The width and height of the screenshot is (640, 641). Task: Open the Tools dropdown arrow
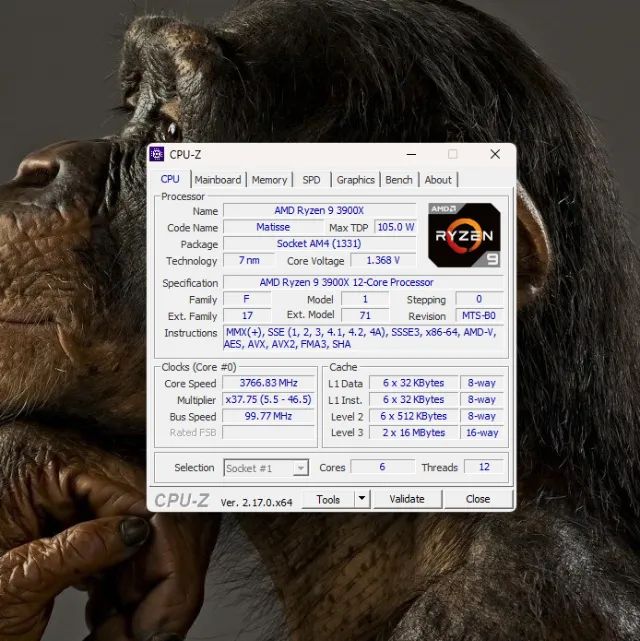362,499
